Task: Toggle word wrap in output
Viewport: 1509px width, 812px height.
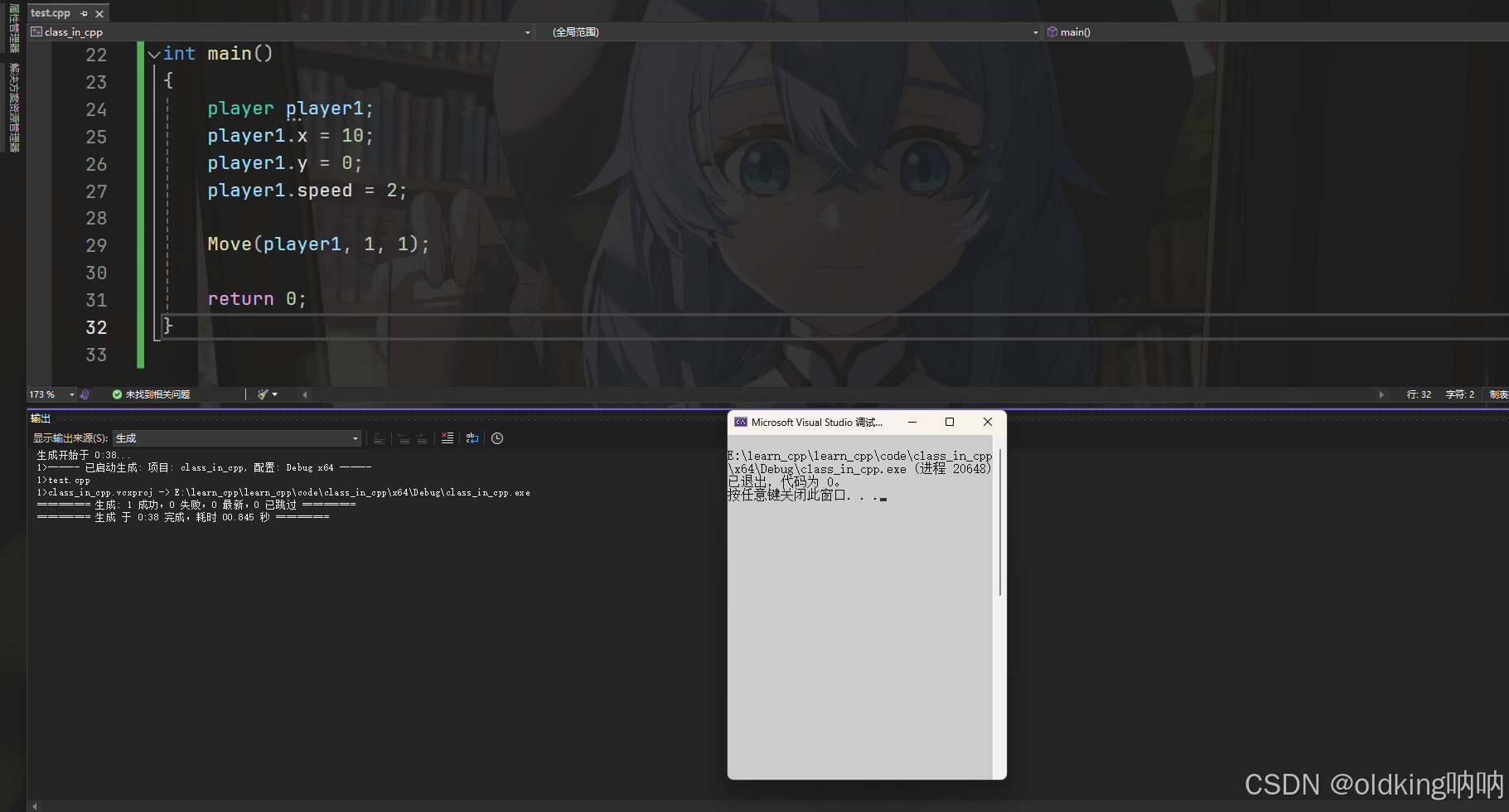Action: tap(472, 438)
